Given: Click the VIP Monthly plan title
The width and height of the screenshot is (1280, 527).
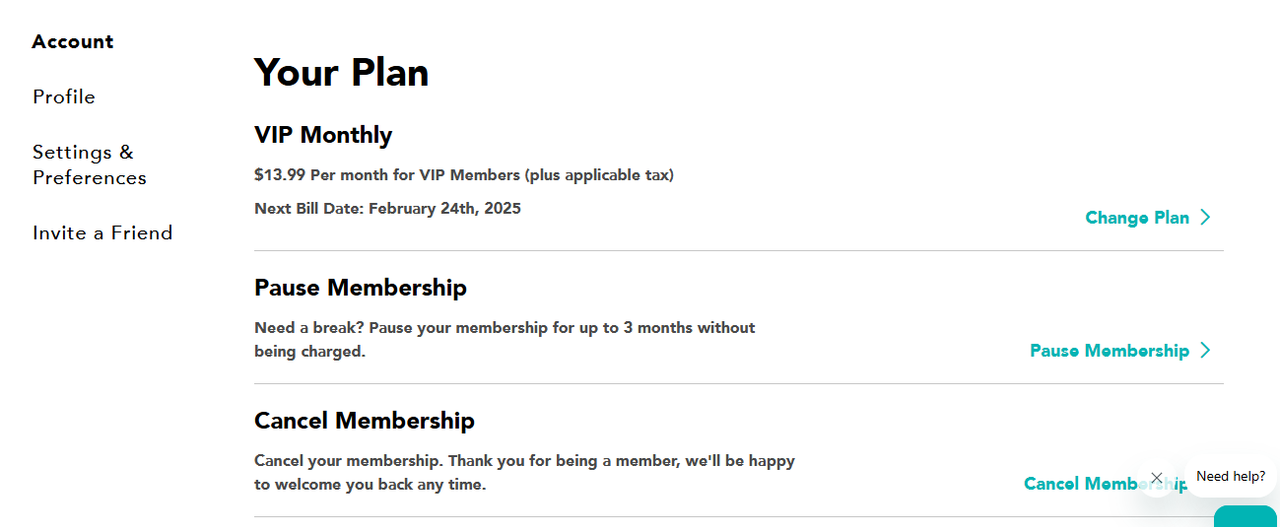Looking at the screenshot, I should [323, 135].
